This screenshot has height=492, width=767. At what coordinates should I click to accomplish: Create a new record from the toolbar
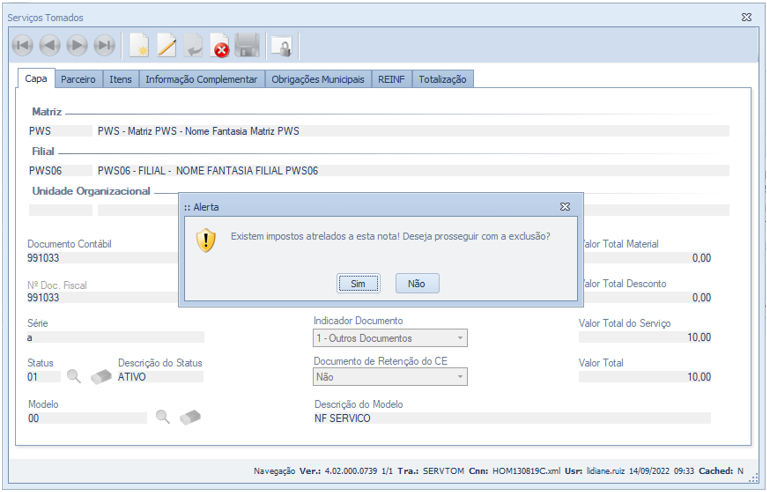click(139, 45)
